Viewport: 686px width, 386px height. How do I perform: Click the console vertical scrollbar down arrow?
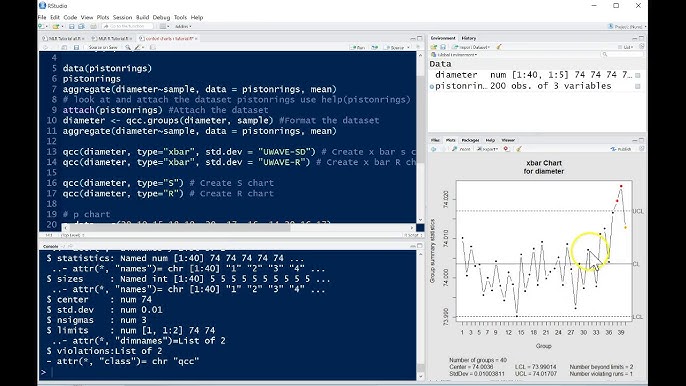point(420,376)
